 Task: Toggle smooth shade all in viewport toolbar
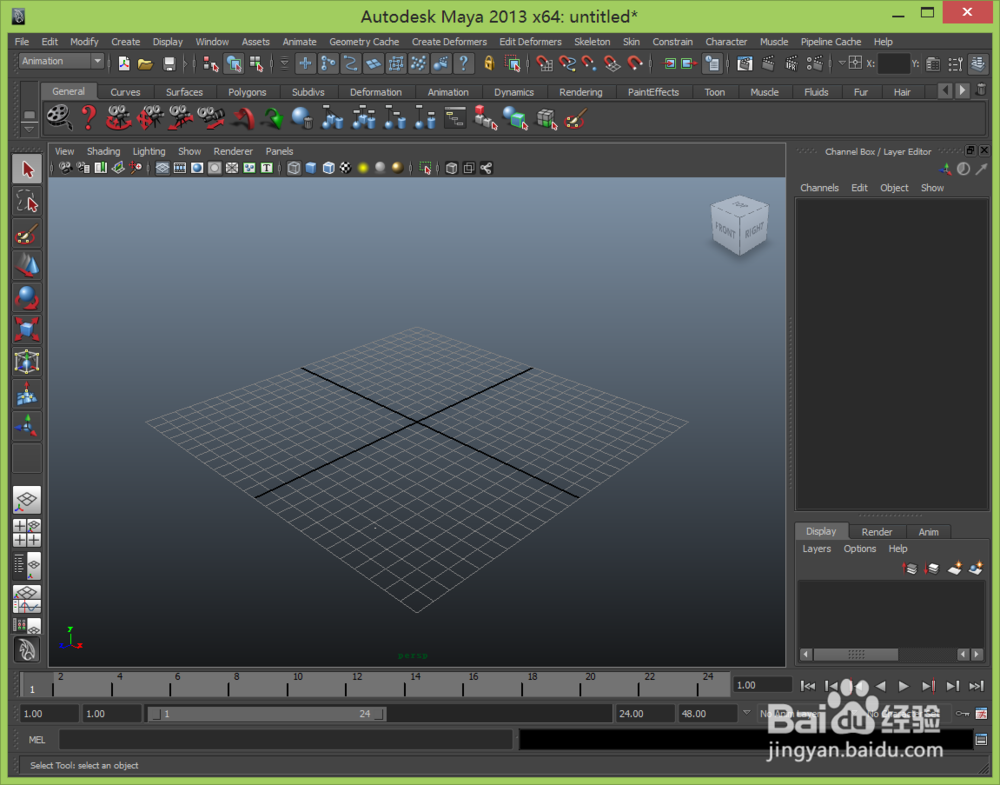(311, 168)
